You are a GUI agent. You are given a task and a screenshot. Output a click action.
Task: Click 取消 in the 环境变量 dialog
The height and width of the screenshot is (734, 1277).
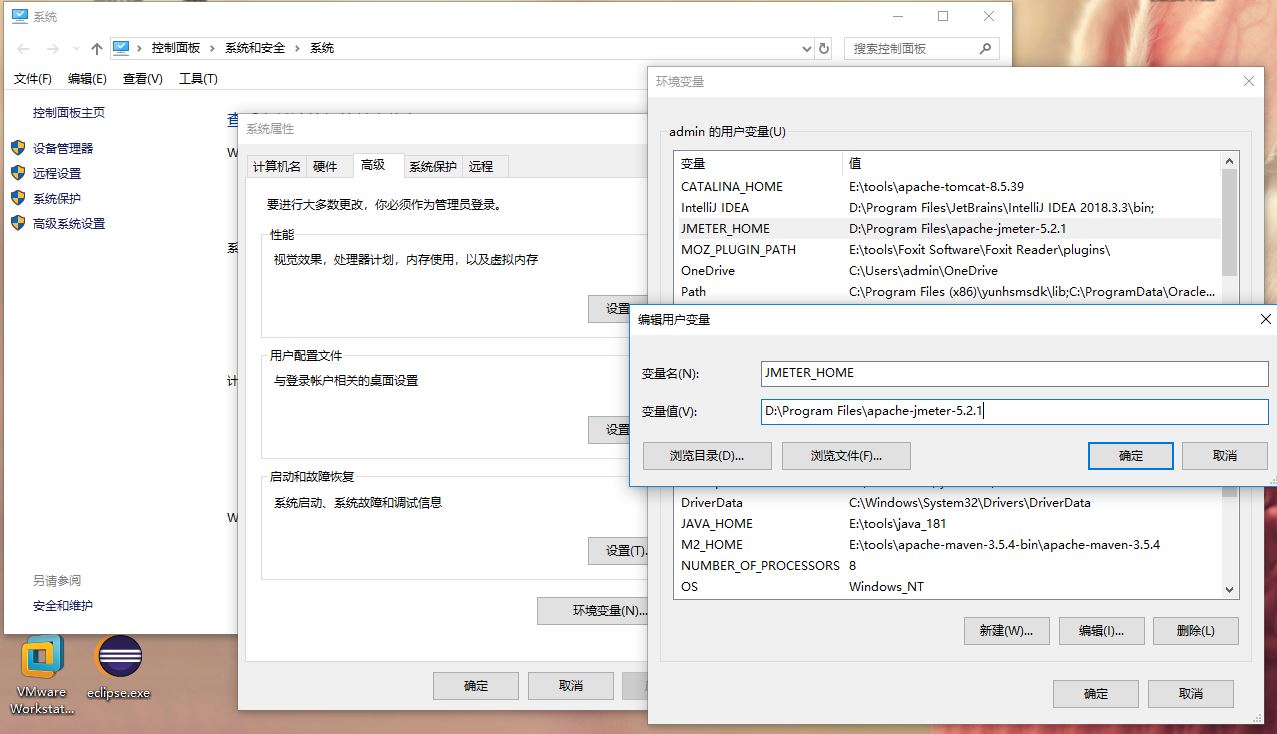click(x=1190, y=693)
